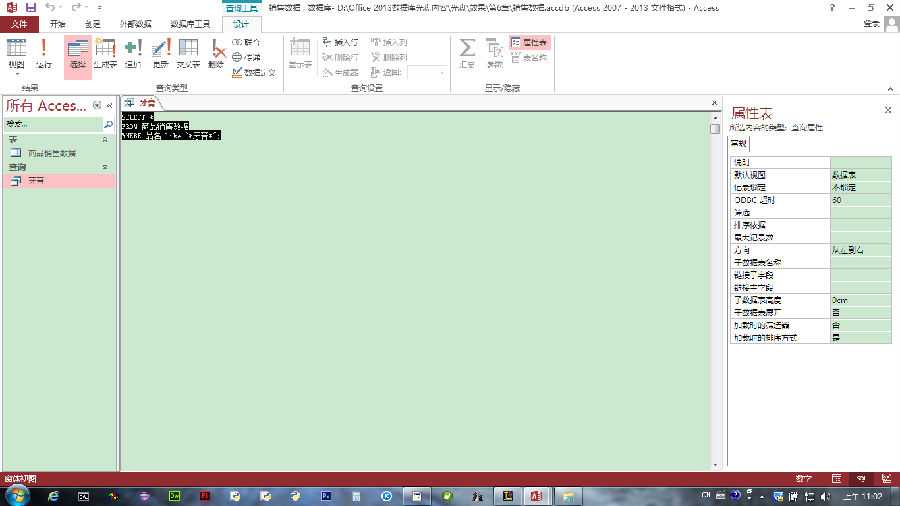The height and width of the screenshot is (506, 900).
Task: Switch to Database Tools ribbon tab
Action: click(x=190, y=24)
